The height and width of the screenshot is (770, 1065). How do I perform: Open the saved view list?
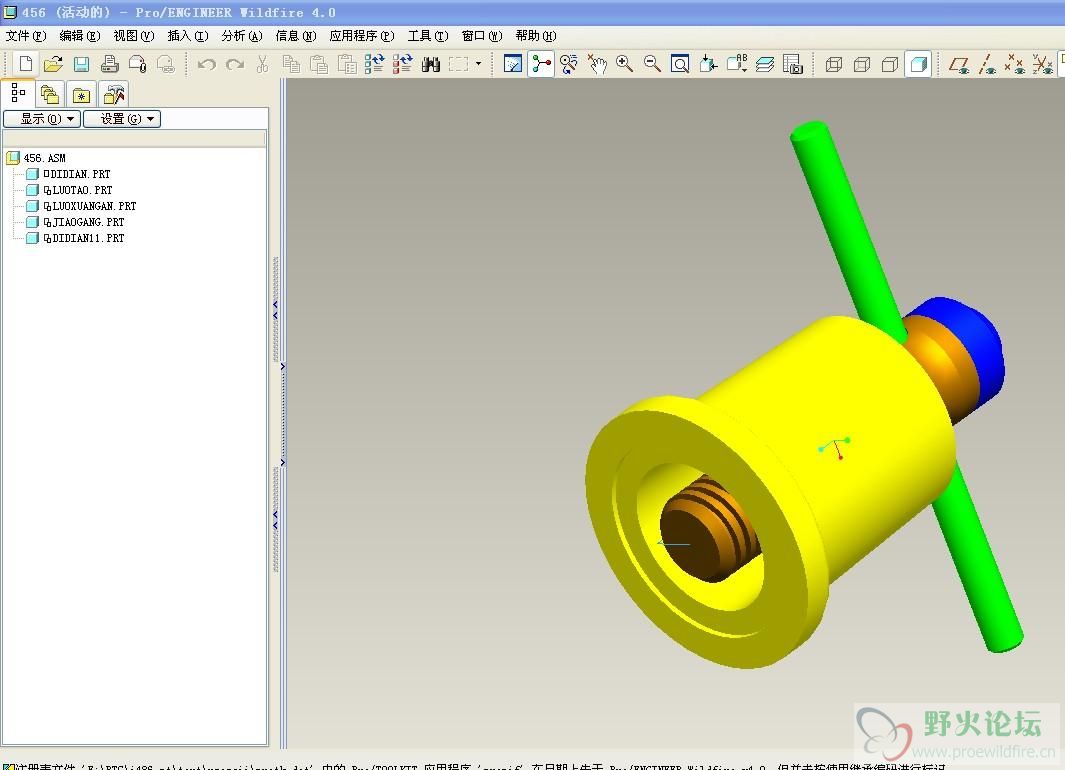(737, 64)
